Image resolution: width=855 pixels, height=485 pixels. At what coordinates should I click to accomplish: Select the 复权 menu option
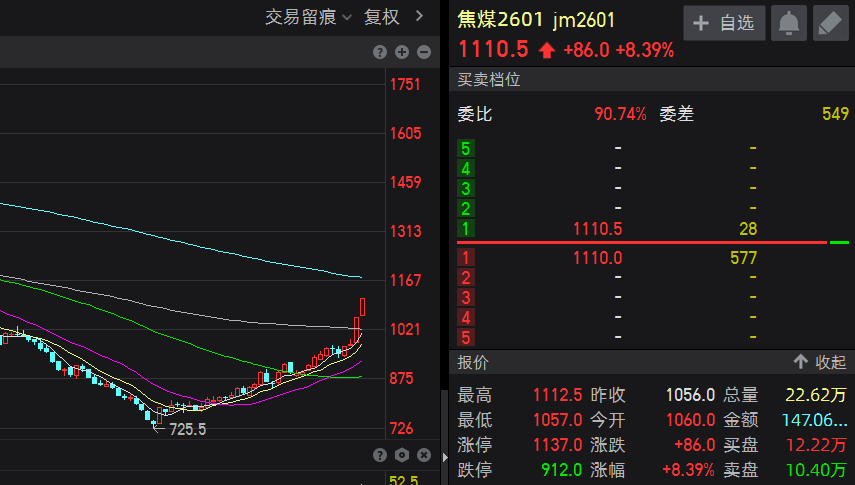pyautogui.click(x=381, y=17)
